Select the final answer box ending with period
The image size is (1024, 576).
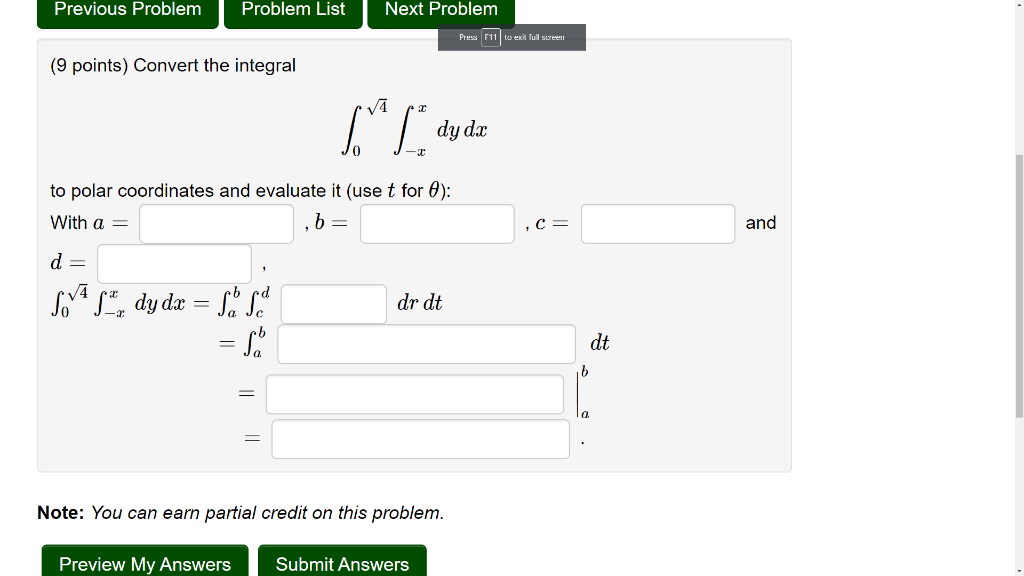point(421,439)
